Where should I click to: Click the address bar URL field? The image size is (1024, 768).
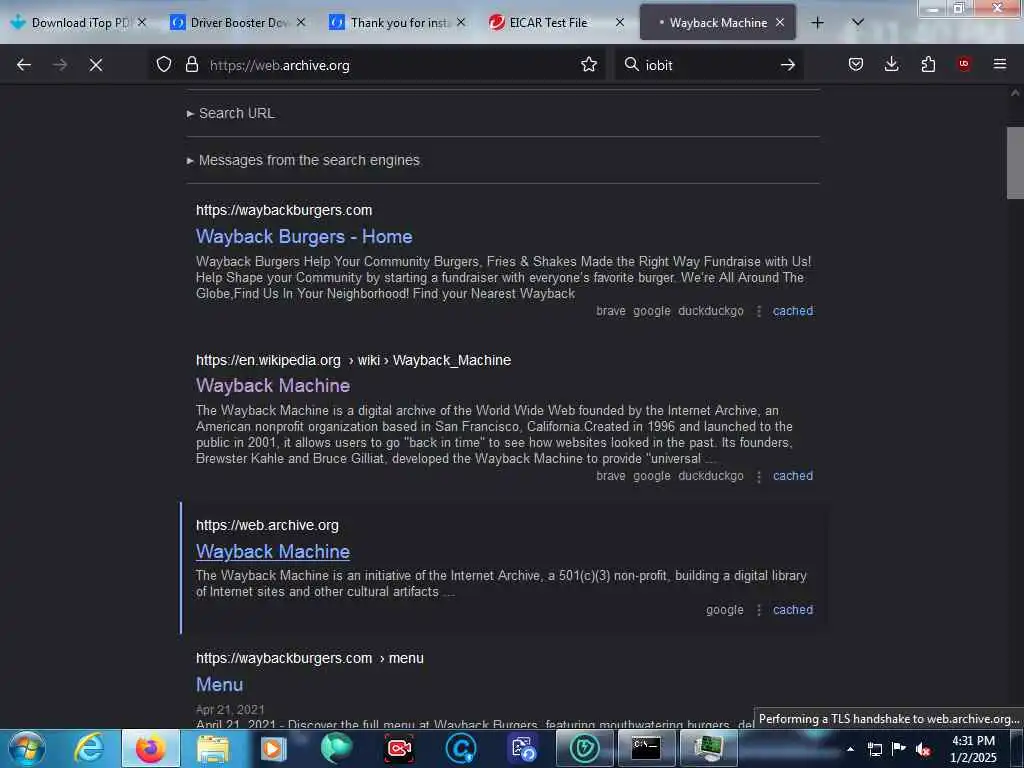click(x=391, y=65)
